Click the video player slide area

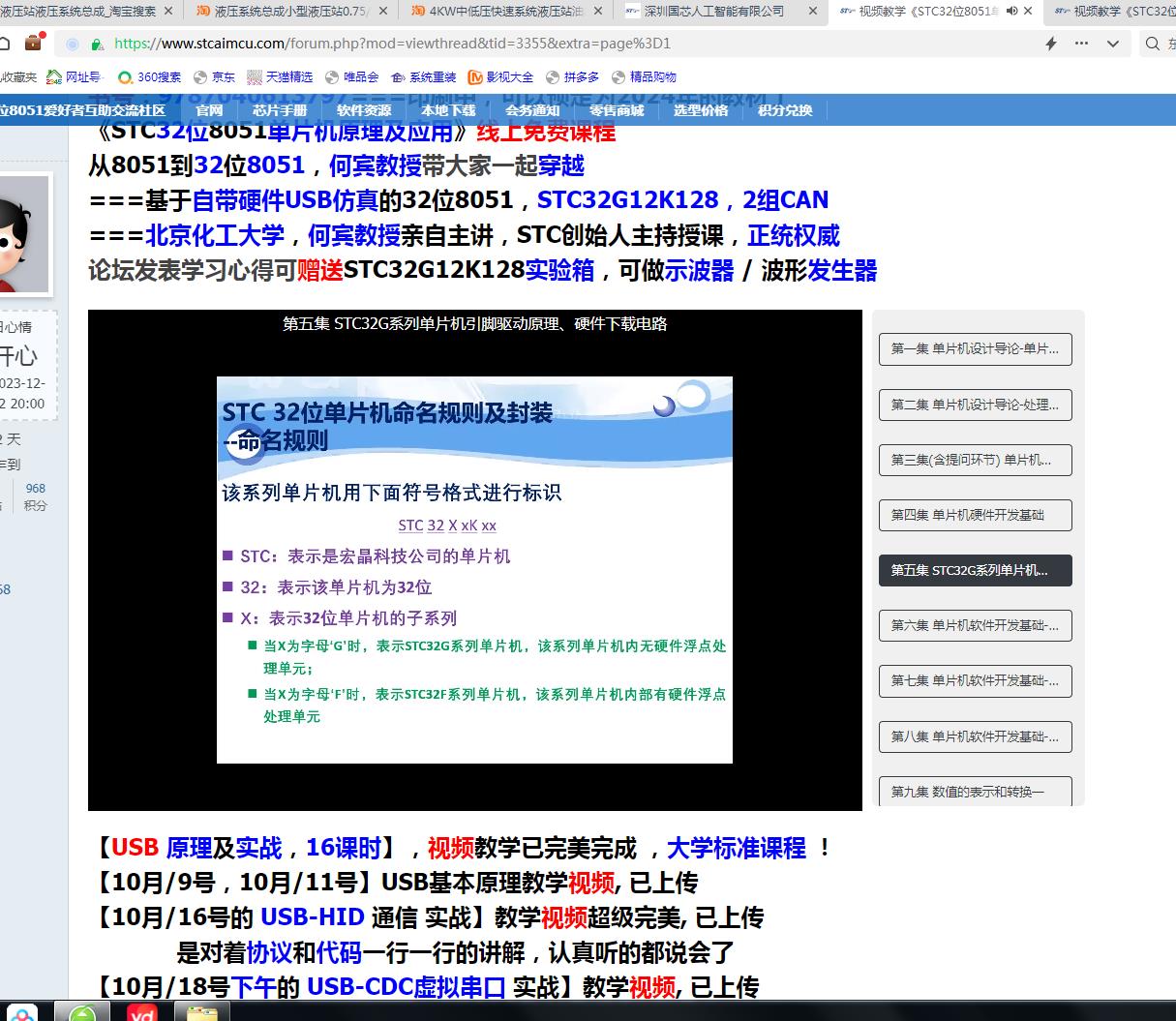point(474,569)
